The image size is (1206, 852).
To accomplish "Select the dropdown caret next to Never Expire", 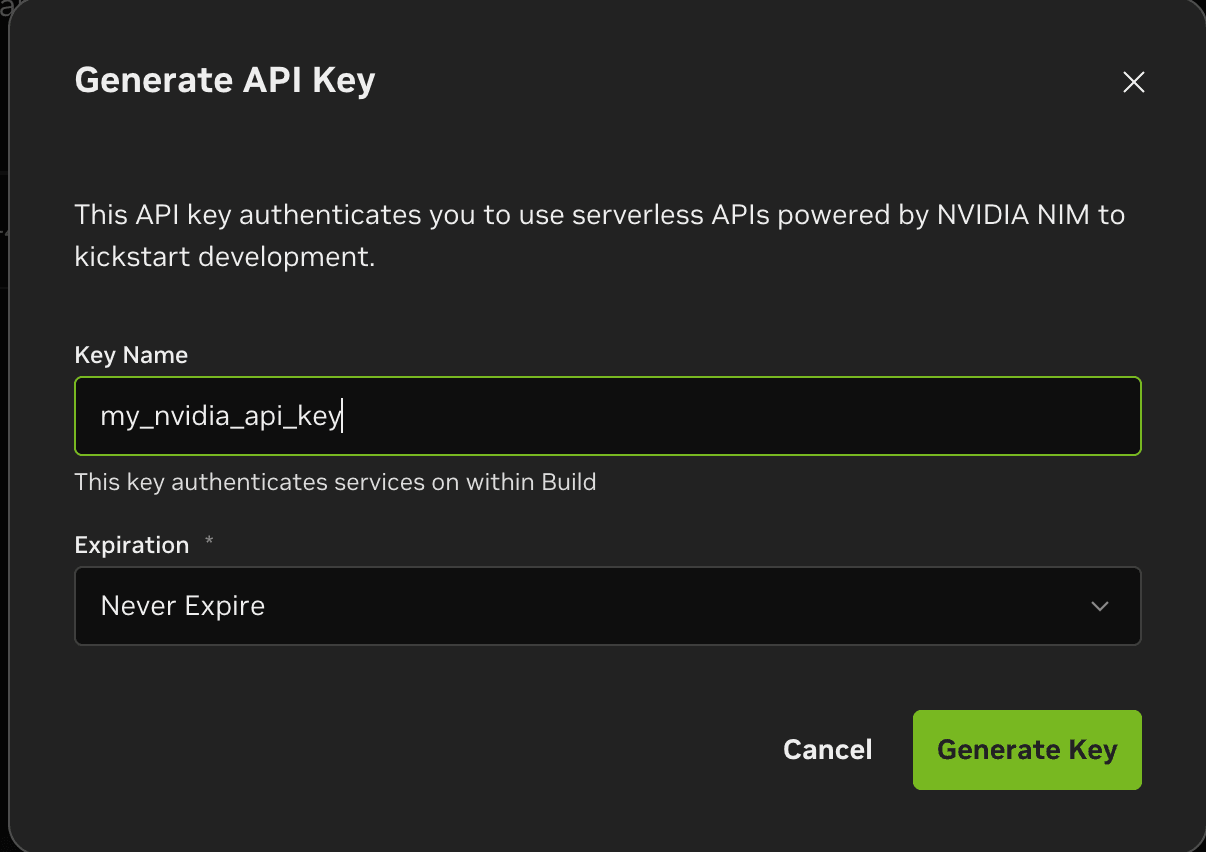I will click(x=1099, y=606).
